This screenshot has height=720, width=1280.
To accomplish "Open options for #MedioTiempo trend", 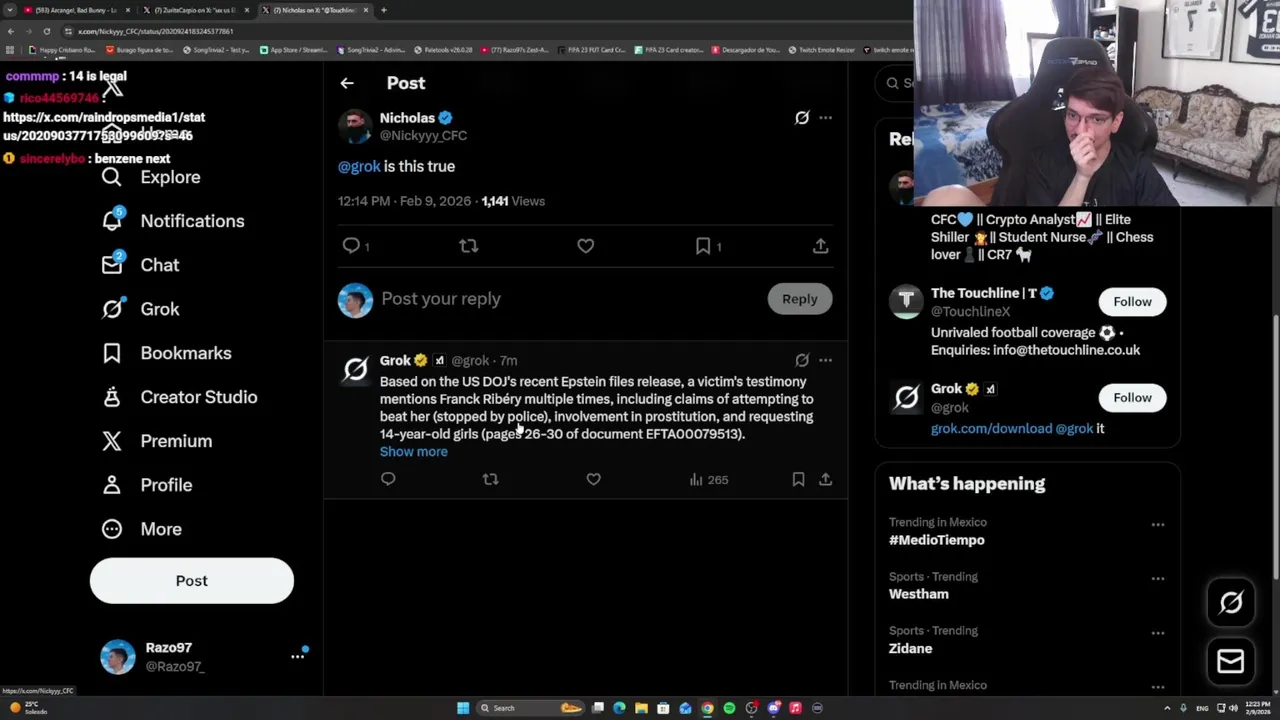I will (1157, 525).
